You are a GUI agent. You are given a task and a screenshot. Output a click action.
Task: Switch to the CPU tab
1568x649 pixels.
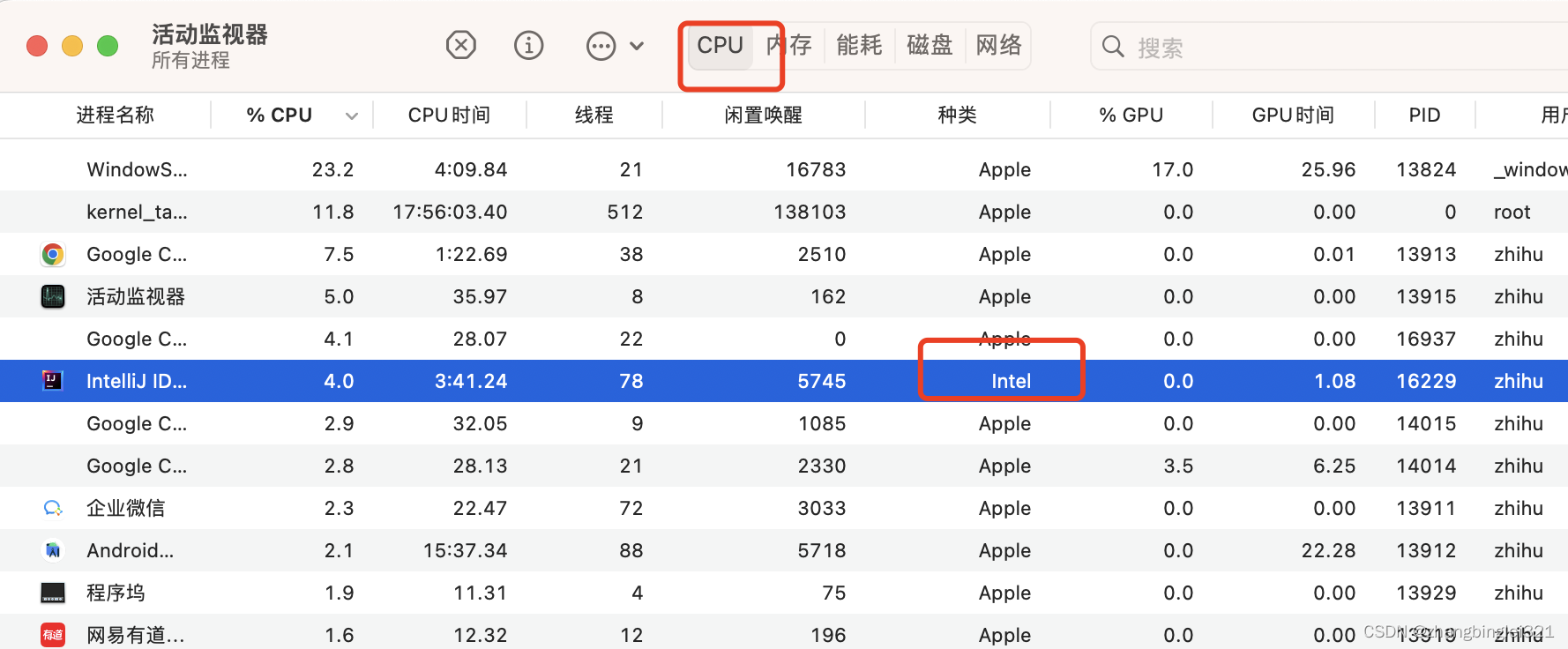pyautogui.click(x=721, y=45)
